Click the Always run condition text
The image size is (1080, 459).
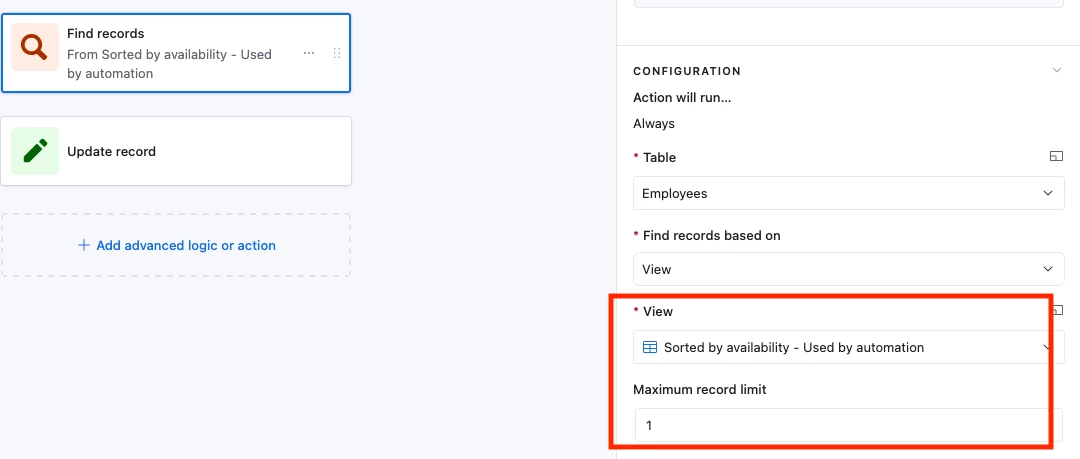click(x=654, y=123)
